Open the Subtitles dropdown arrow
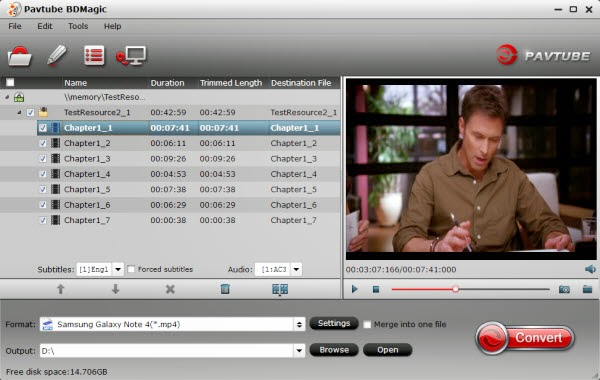 click(x=118, y=269)
